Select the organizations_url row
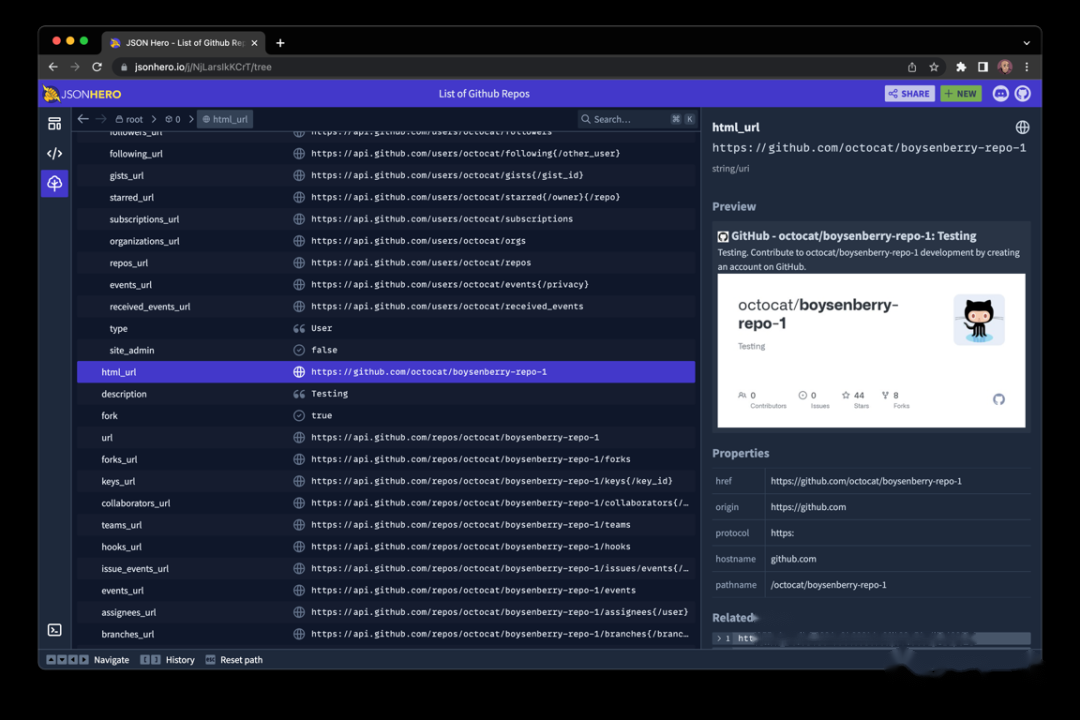The width and height of the screenshot is (1080, 720). pyautogui.click(x=386, y=241)
